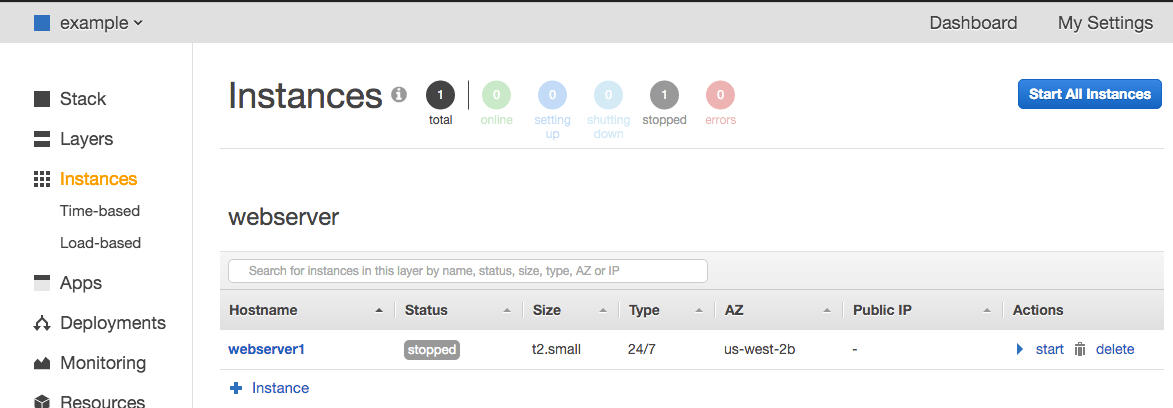Click the trash icon for webserver1

point(1080,349)
